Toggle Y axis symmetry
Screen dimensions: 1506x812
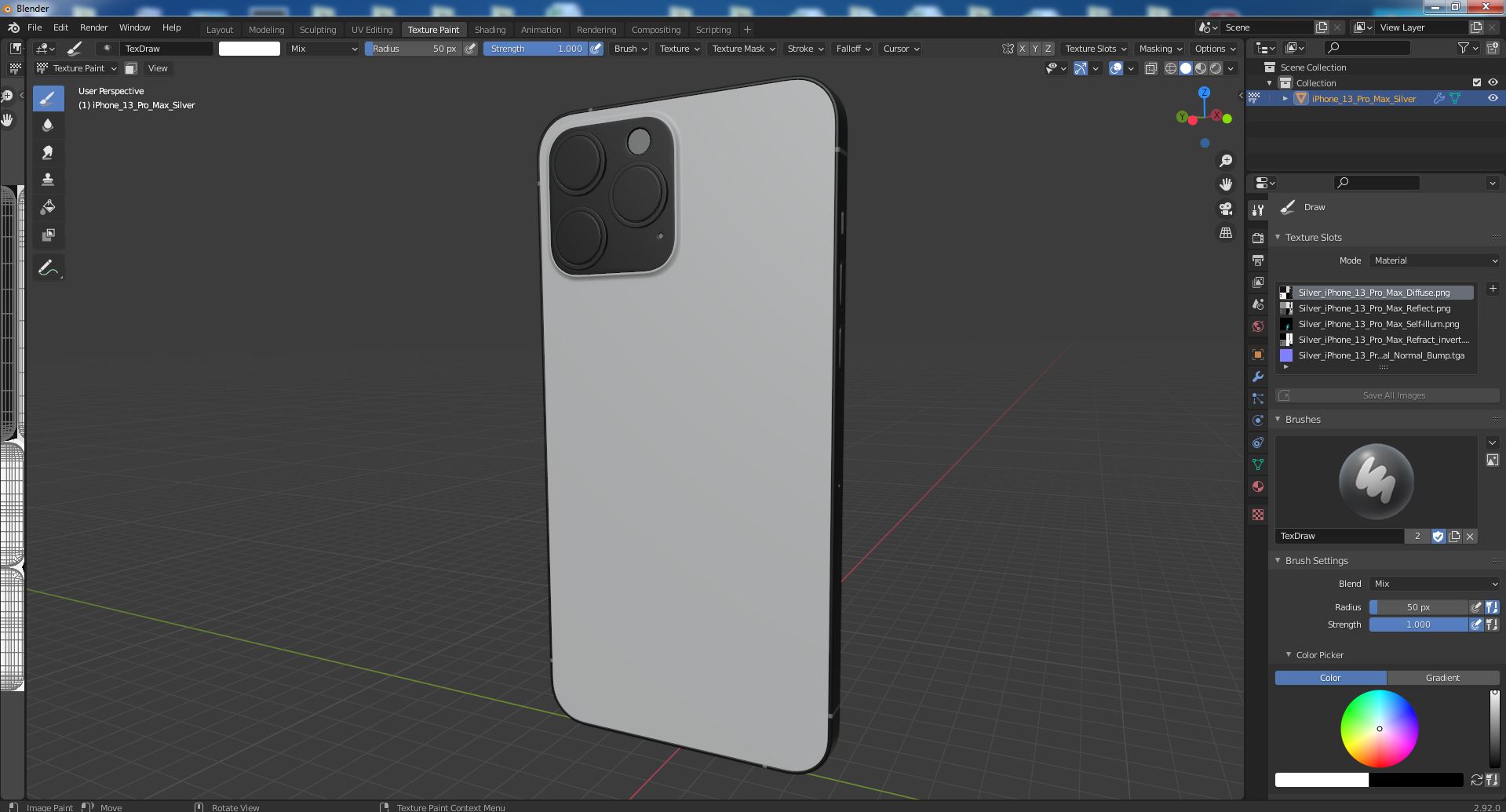(1034, 49)
